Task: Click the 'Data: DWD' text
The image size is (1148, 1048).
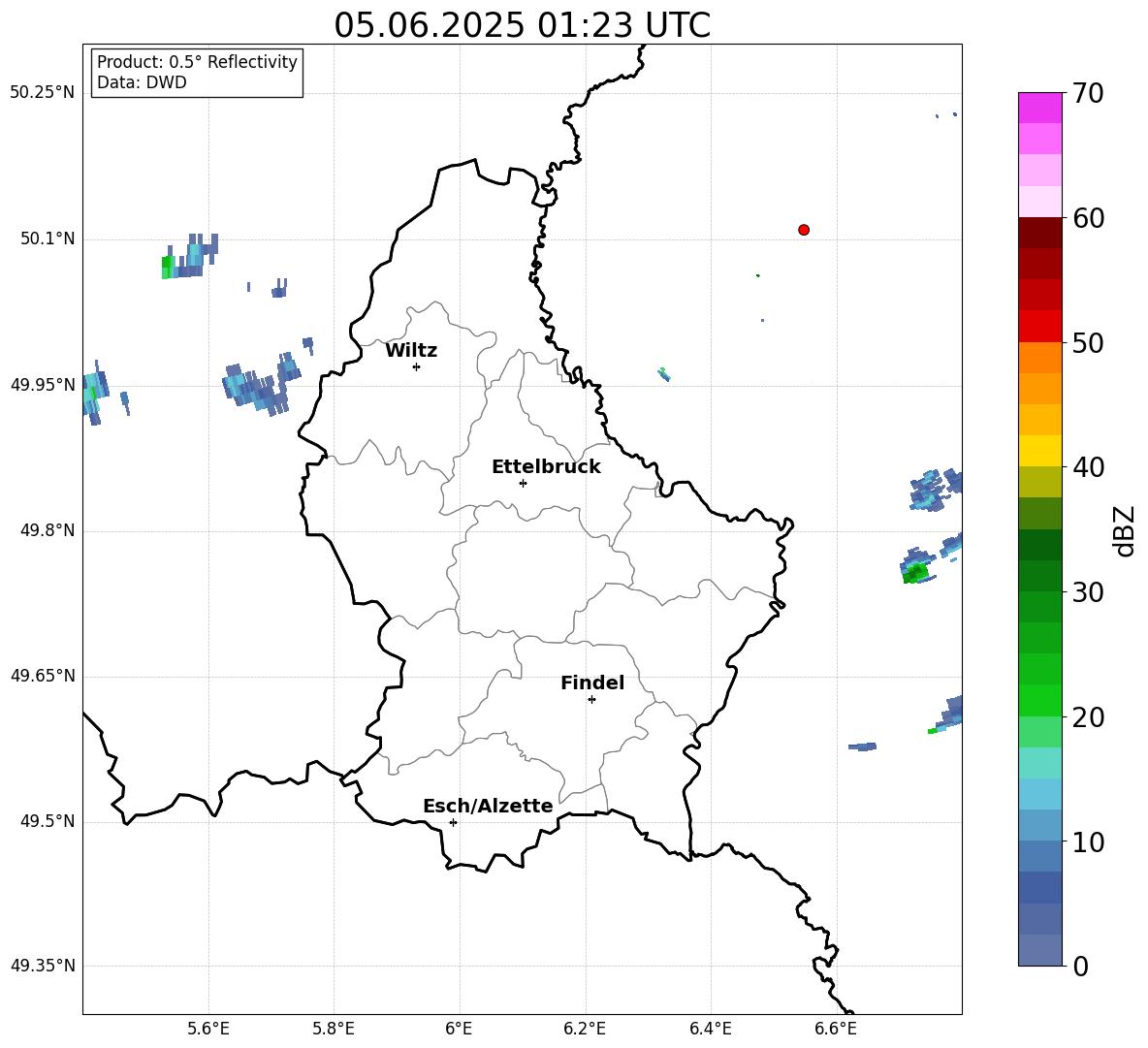Action: [x=142, y=82]
